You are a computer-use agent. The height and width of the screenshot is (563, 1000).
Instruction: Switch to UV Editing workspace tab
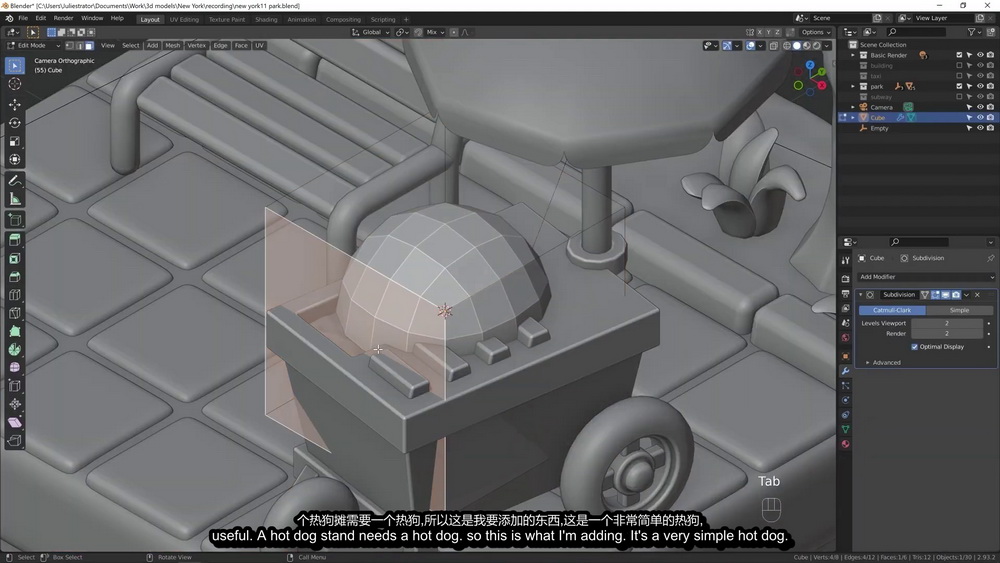184,20
